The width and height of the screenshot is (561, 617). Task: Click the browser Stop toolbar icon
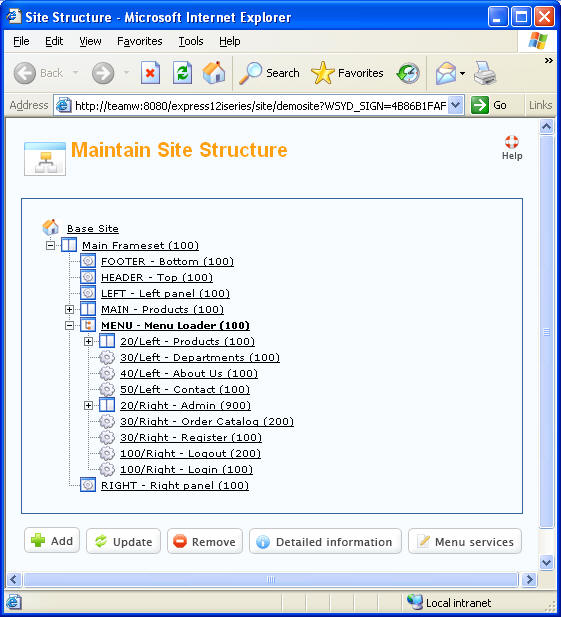click(151, 73)
